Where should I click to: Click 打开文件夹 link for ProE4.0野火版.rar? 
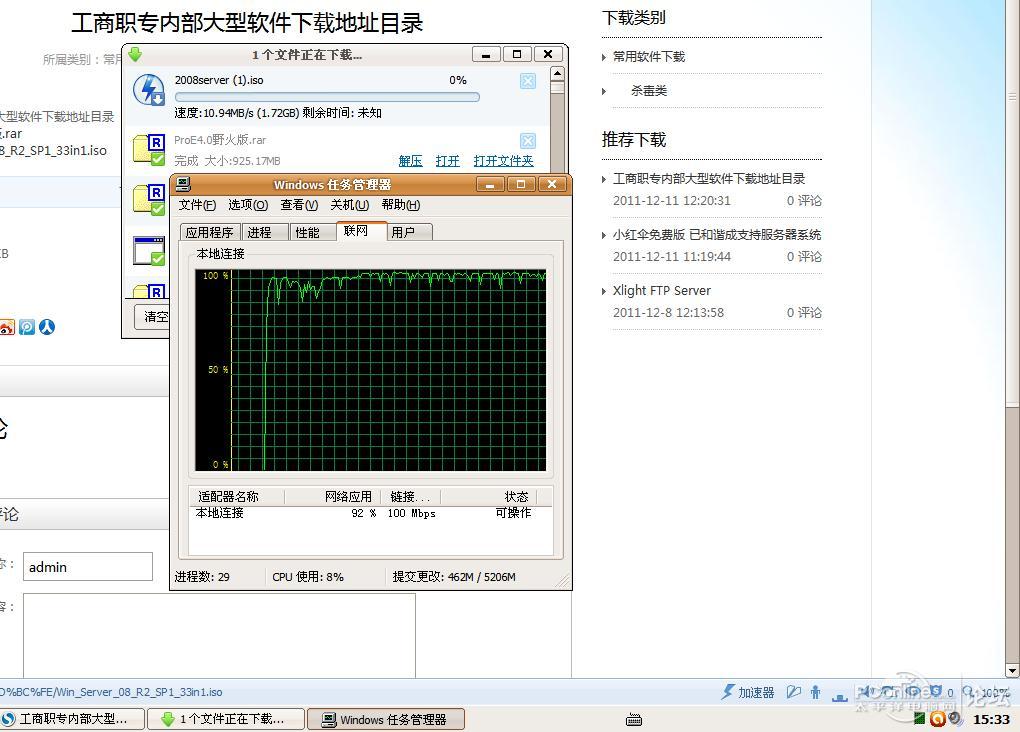tap(503, 161)
